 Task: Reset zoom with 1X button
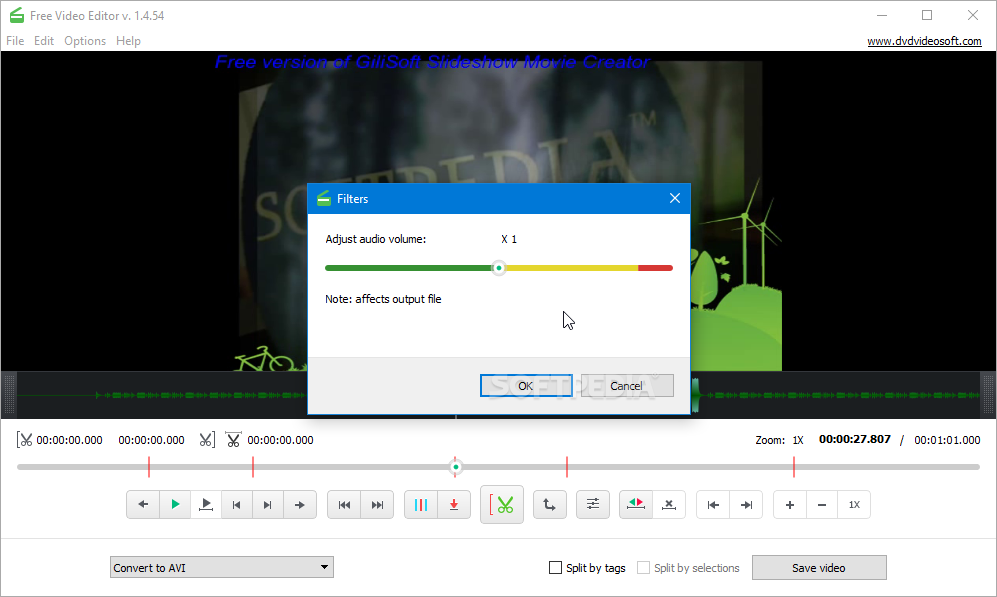point(854,505)
